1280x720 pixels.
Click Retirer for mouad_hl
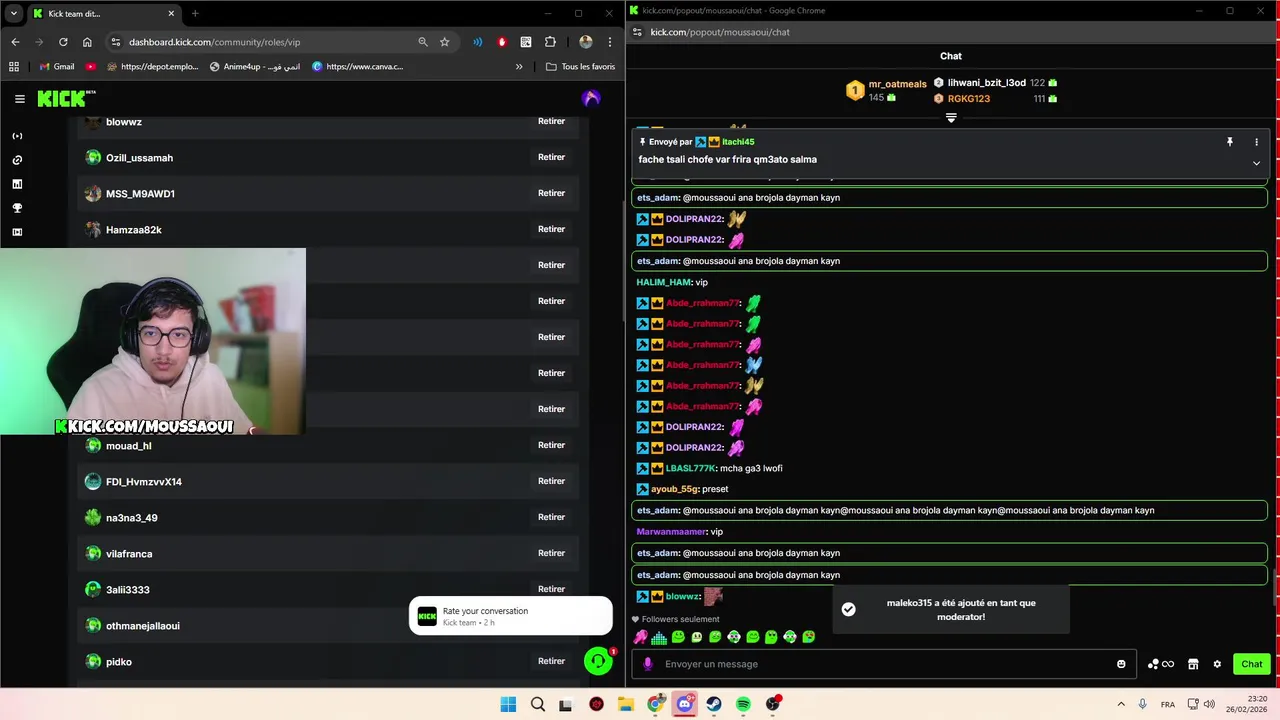(x=551, y=445)
